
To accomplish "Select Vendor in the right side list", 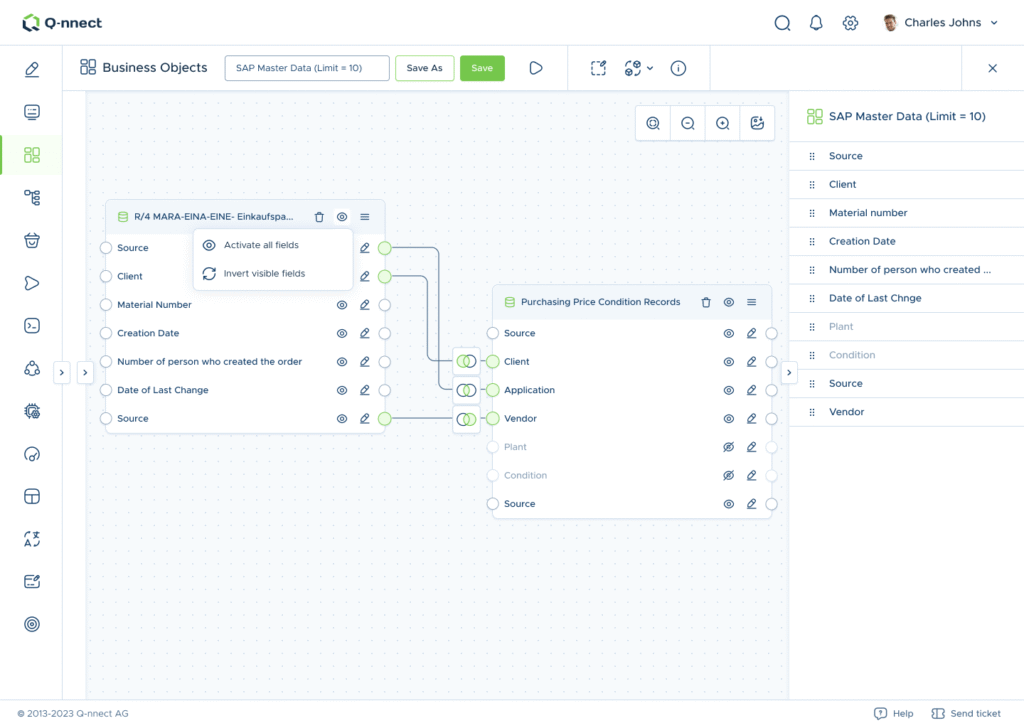I will coord(906,412).
